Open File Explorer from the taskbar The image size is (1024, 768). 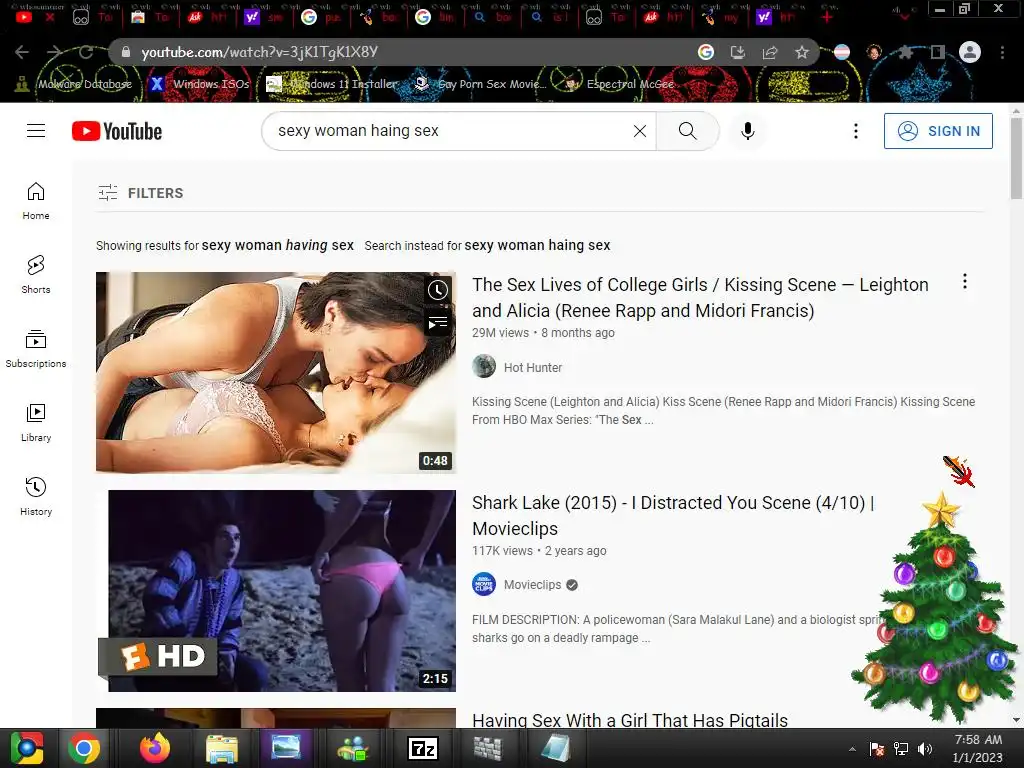point(221,749)
